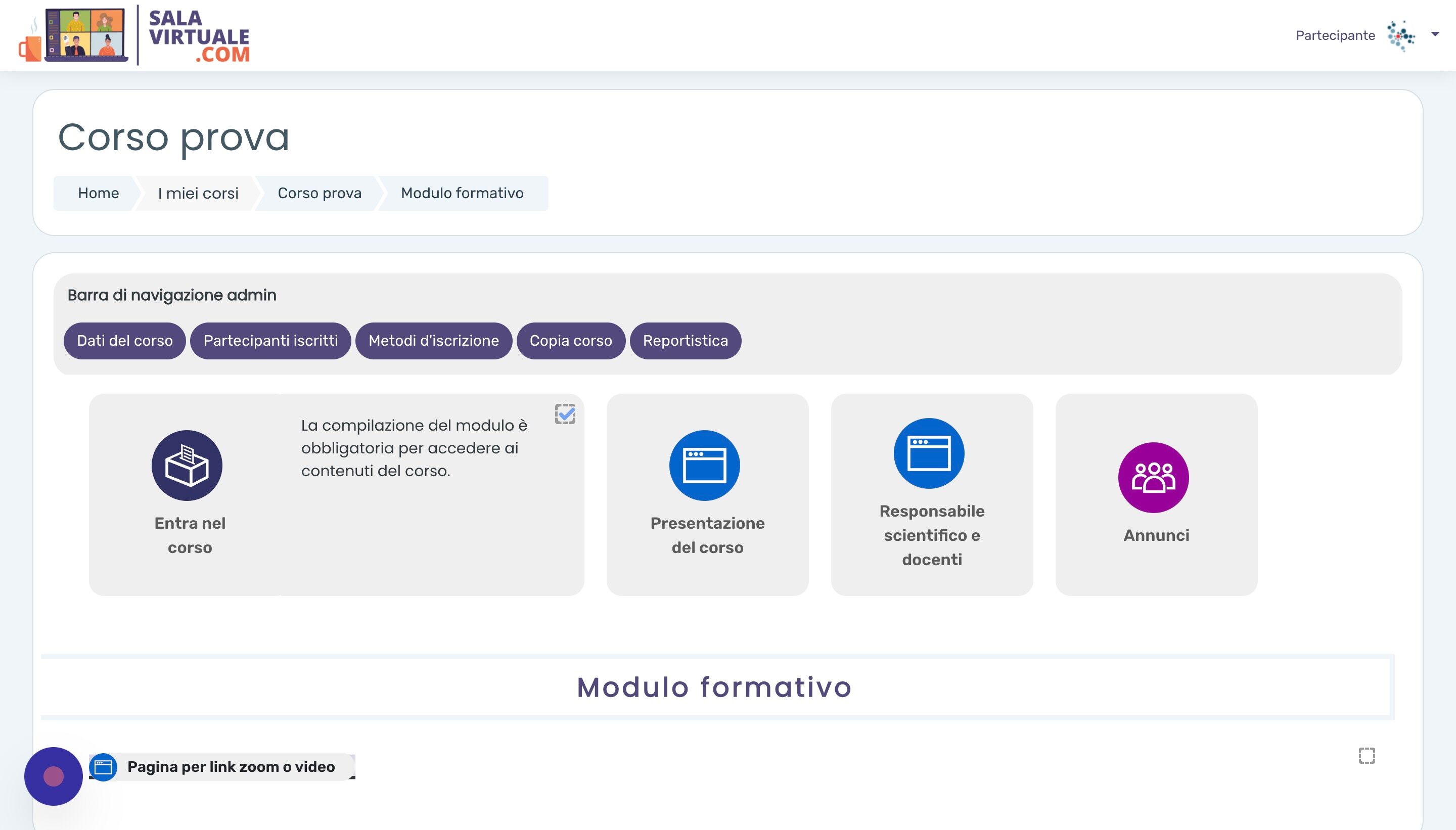This screenshot has height=830, width=1456.
Task: Click the round purple floating button
Action: pos(54,776)
